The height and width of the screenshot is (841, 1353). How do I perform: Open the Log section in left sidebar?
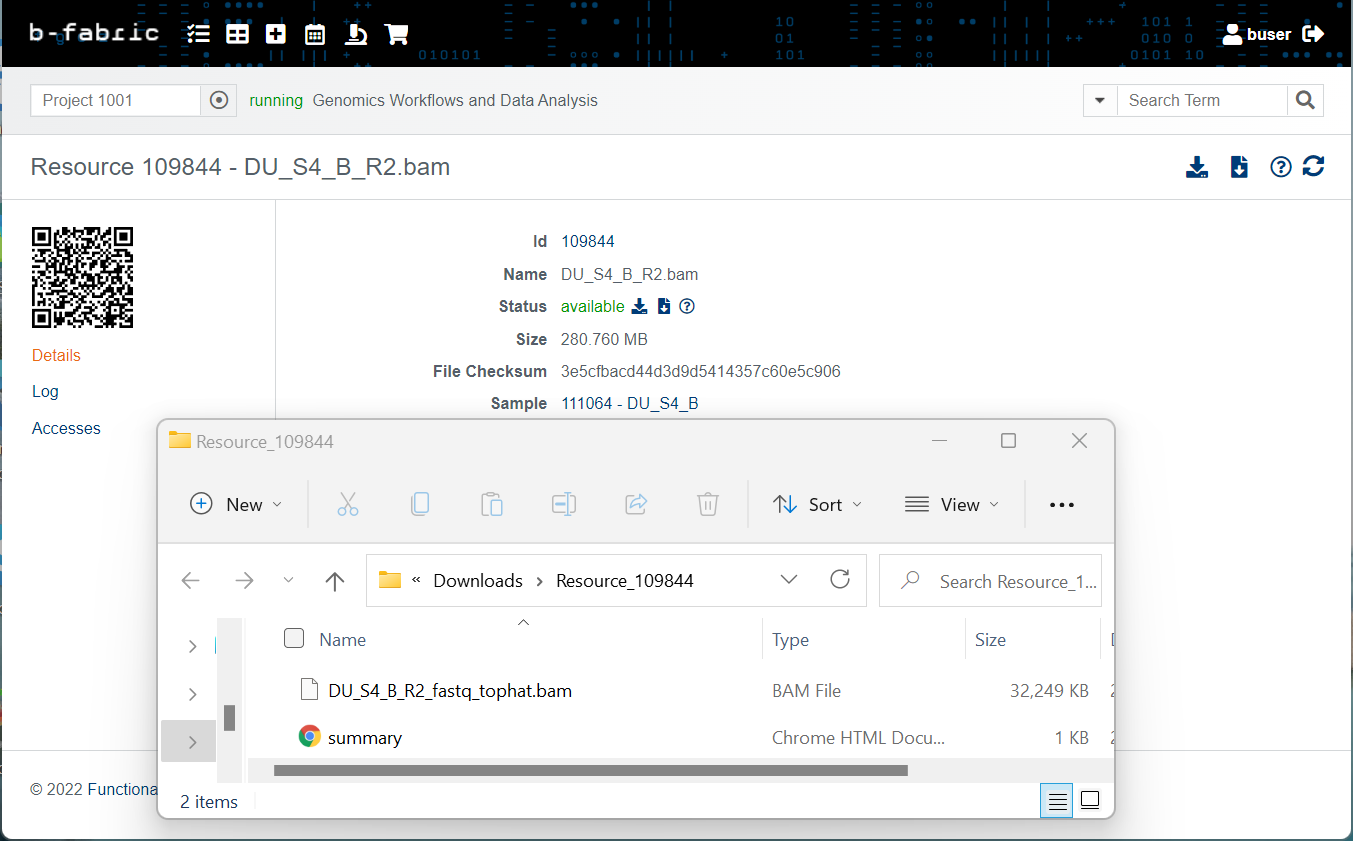[45, 392]
